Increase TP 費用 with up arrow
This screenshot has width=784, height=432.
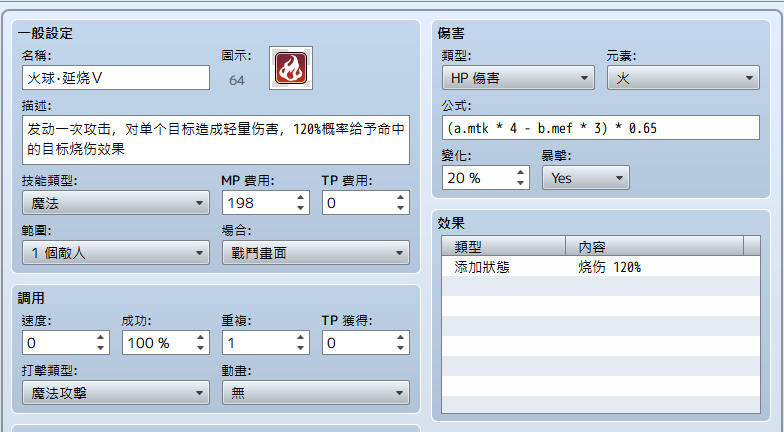tap(400, 198)
